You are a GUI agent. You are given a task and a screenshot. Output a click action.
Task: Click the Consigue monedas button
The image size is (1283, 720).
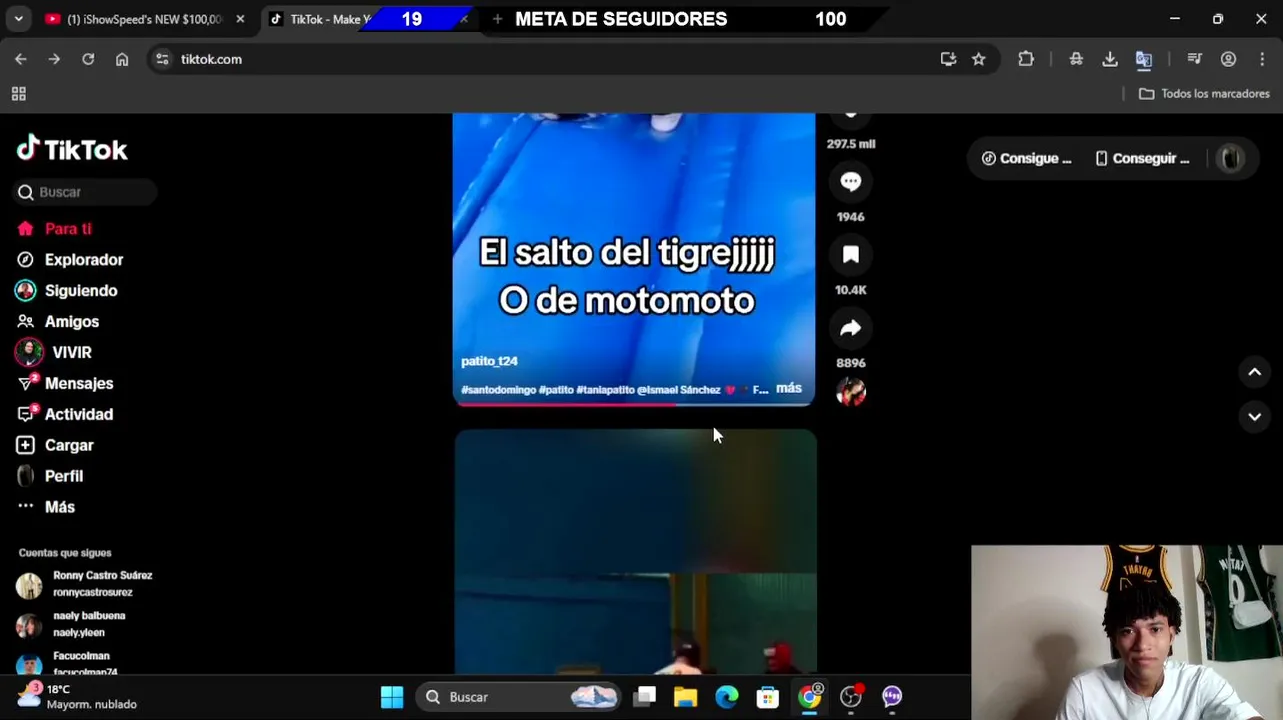(1027, 158)
